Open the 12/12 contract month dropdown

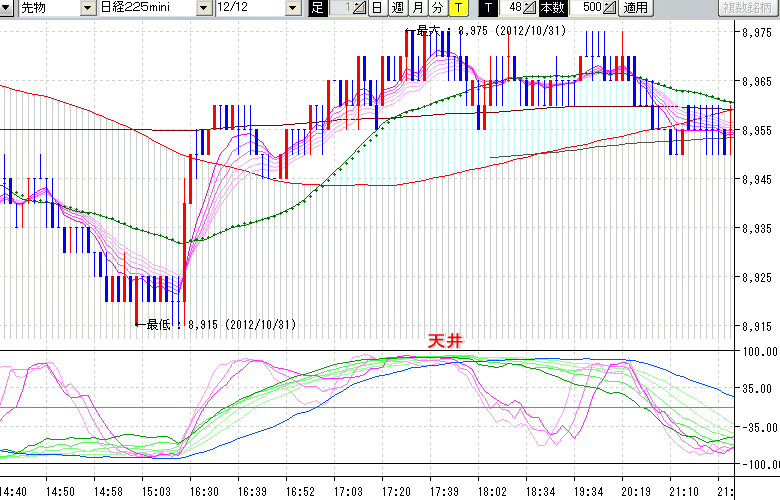tap(292, 8)
